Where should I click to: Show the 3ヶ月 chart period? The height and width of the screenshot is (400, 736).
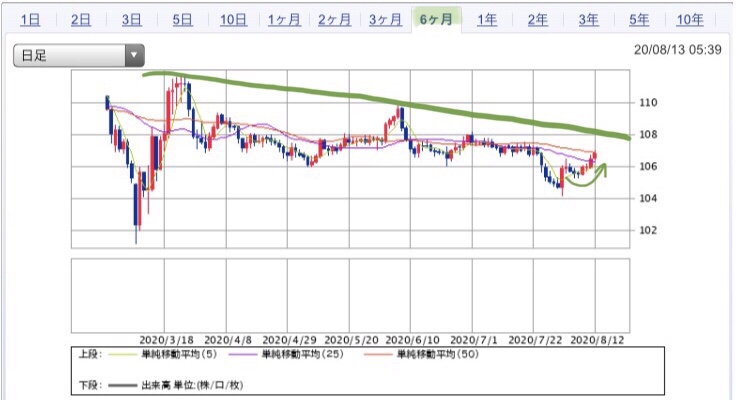point(385,20)
